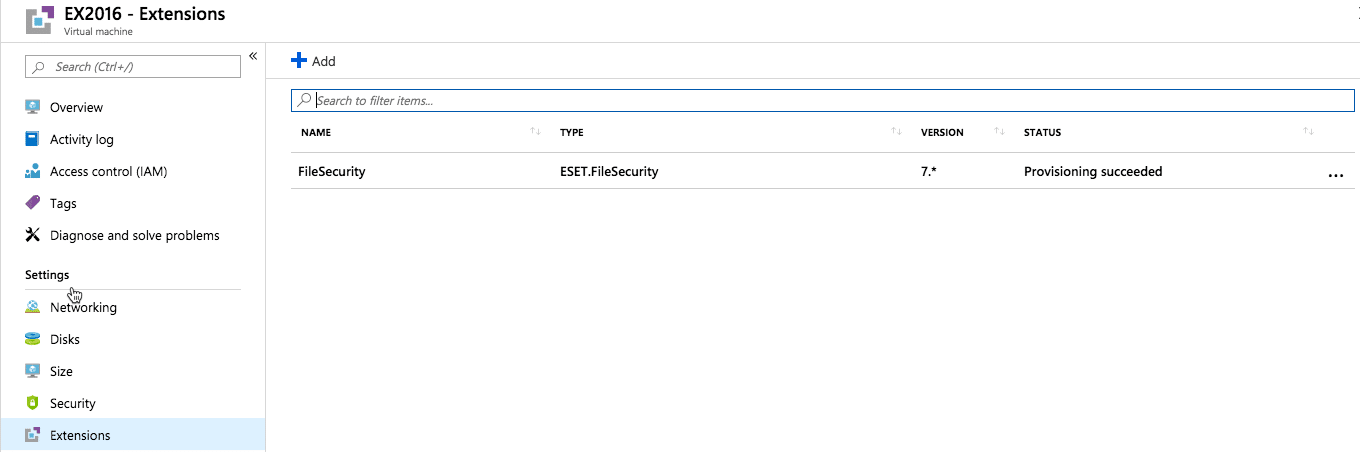This screenshot has height=452, width=1360.
Task: Click the Activity log book icon
Action: [32, 139]
